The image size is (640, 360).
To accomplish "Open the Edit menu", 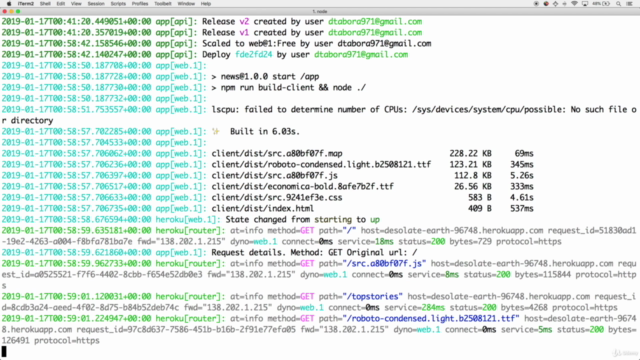I will point(61,4).
